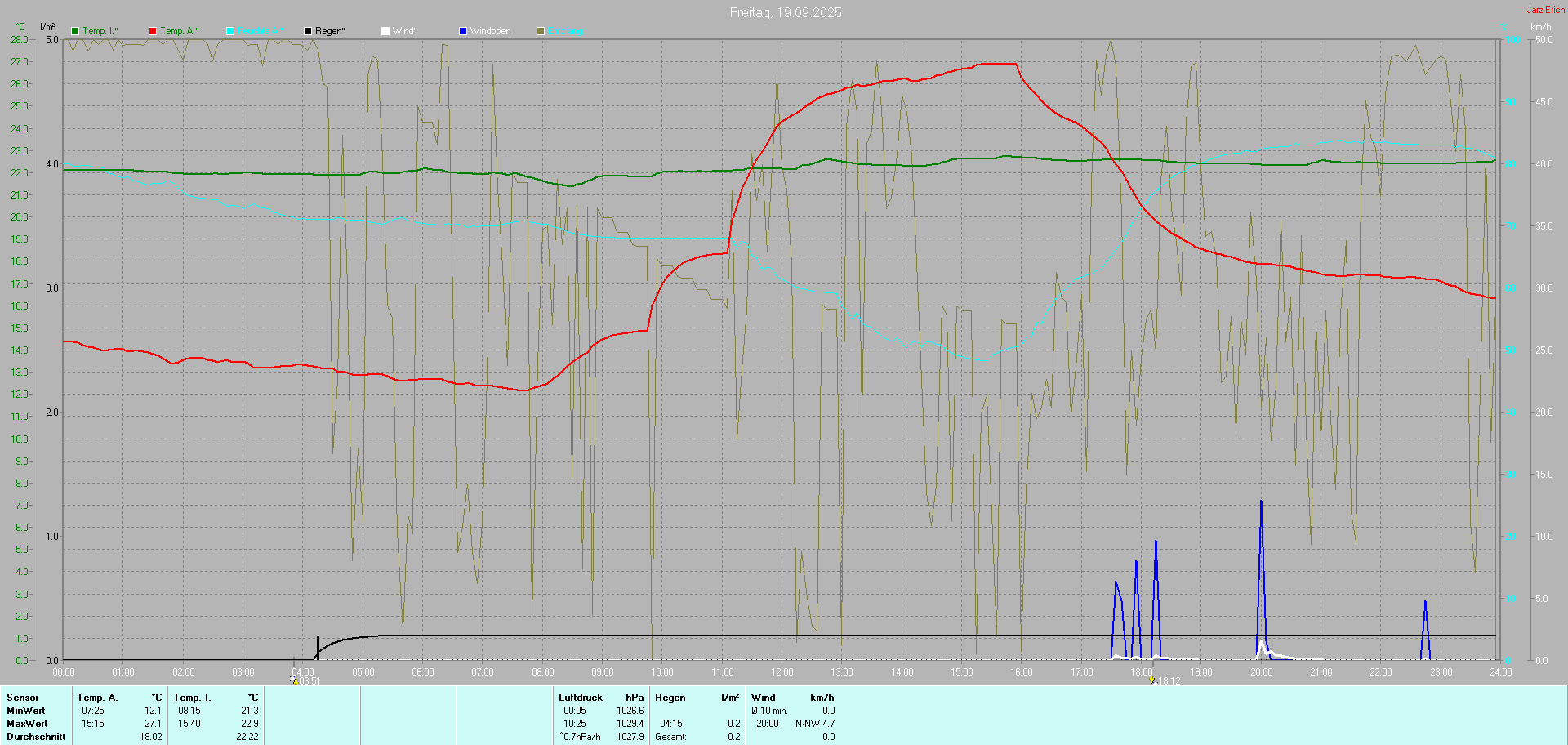Select the Temp. A. column header

97,698
